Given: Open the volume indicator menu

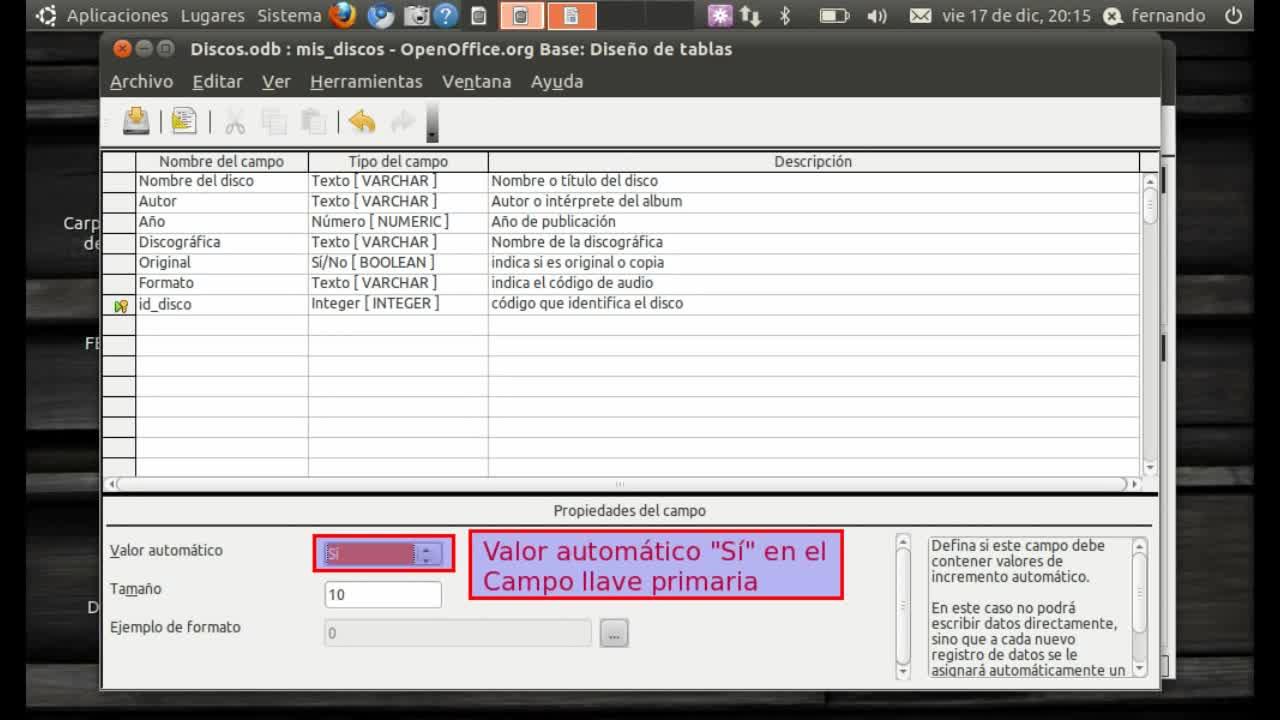Looking at the screenshot, I should click(877, 15).
